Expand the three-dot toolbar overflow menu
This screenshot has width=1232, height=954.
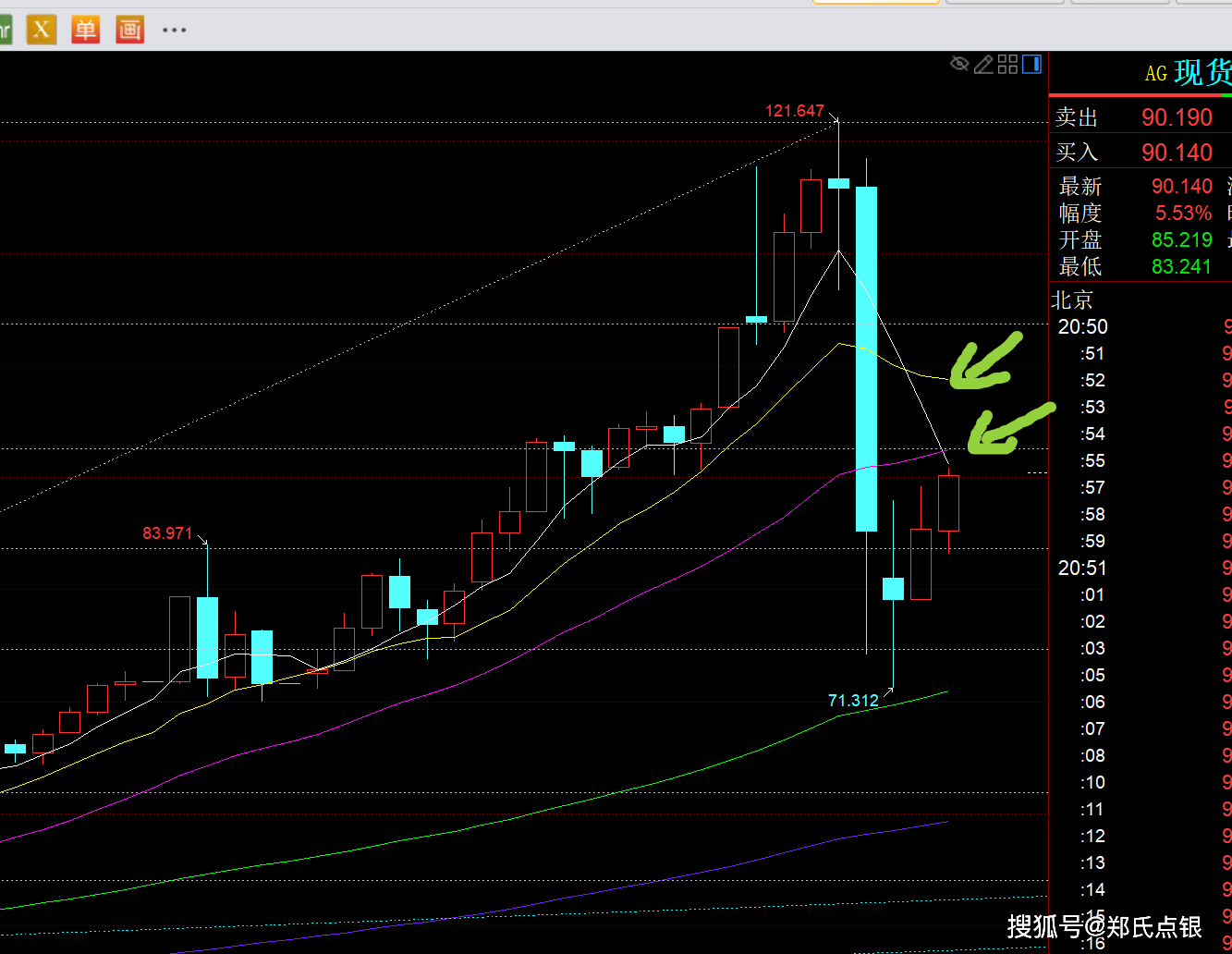(174, 30)
